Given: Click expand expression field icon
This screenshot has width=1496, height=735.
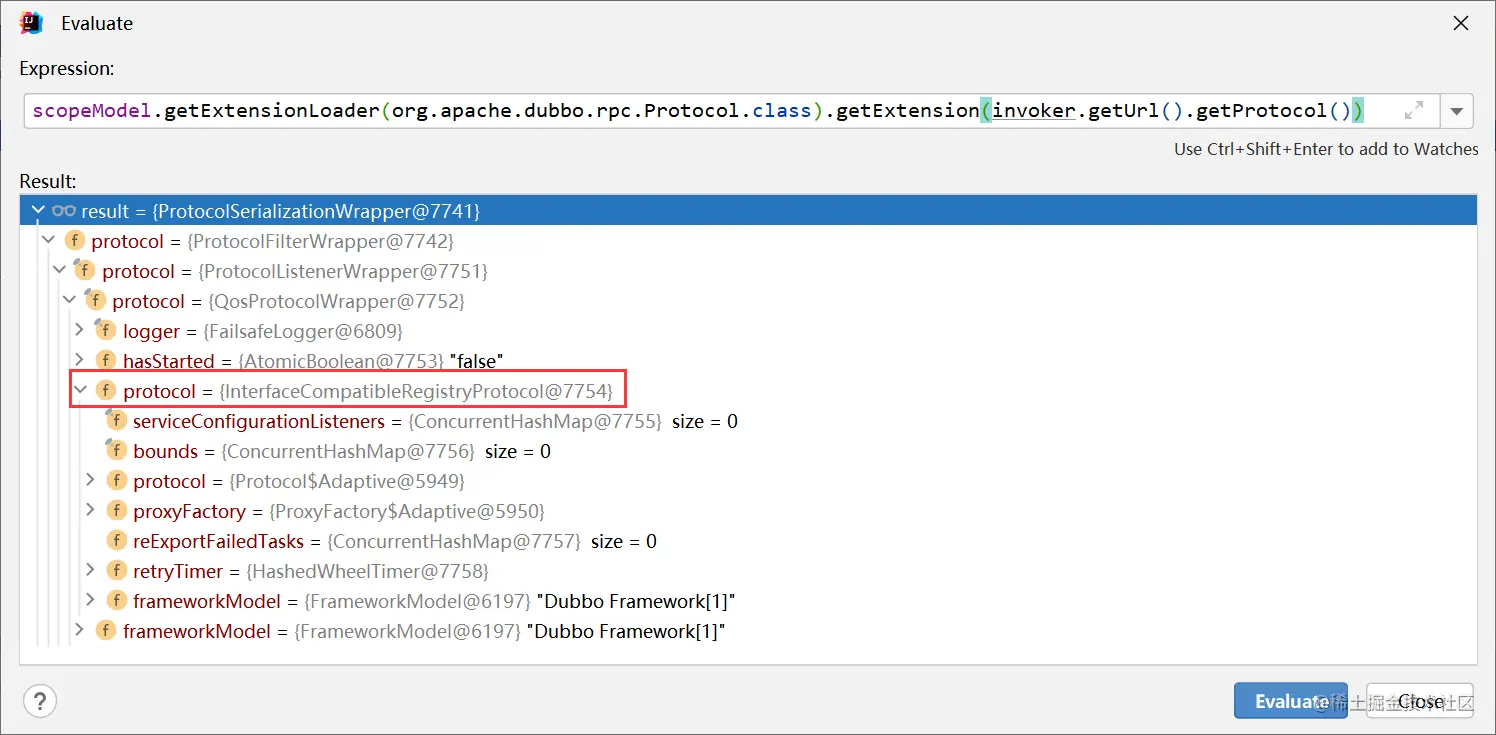Looking at the screenshot, I should (x=1414, y=111).
